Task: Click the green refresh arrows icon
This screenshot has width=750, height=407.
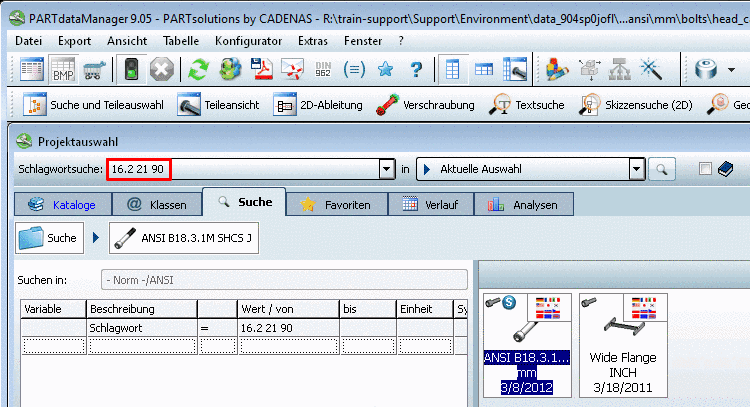Action: point(199,70)
